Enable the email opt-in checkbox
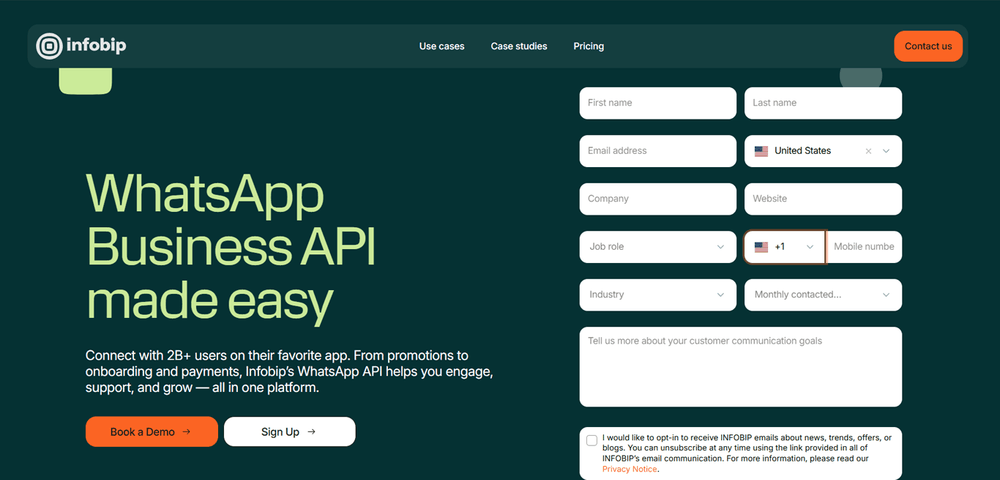The height and width of the screenshot is (480, 1000). 592,440
